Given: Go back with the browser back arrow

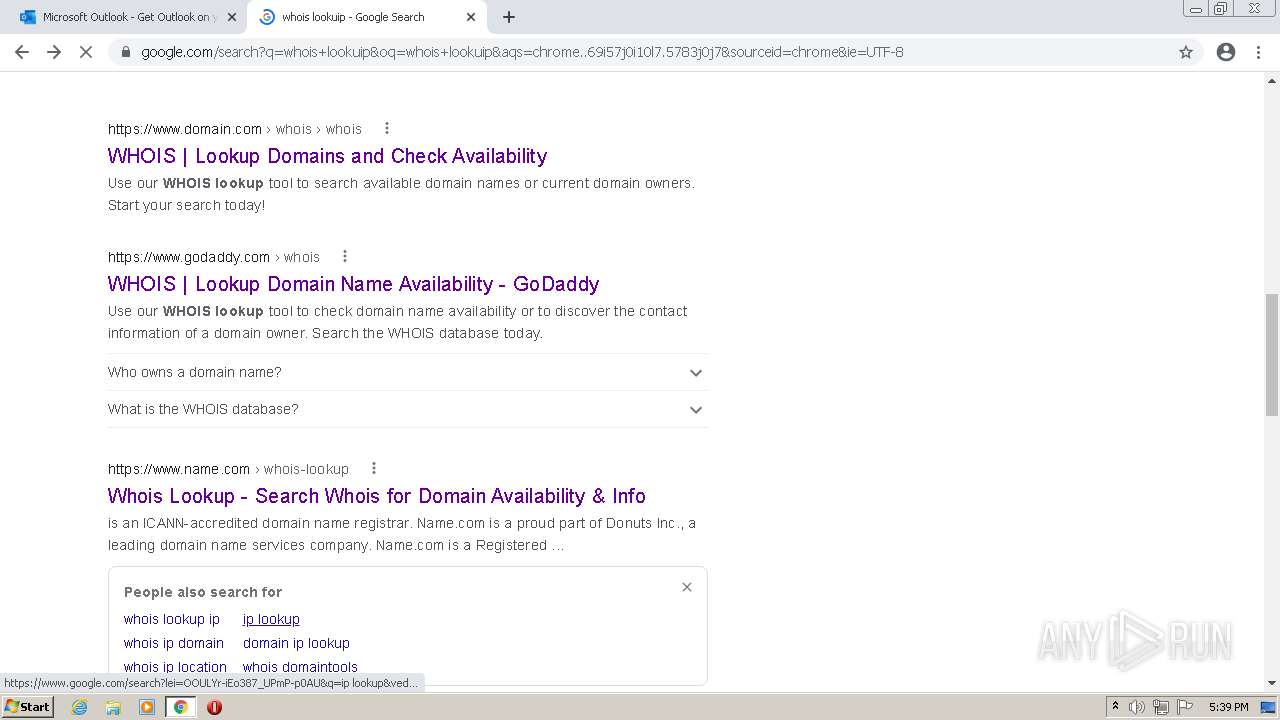Looking at the screenshot, I should (x=22, y=52).
